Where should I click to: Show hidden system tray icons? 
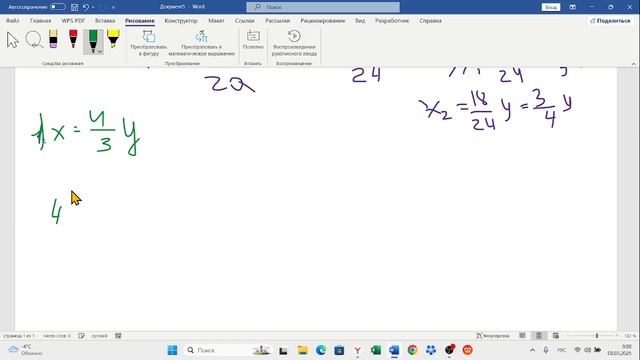[532, 350]
